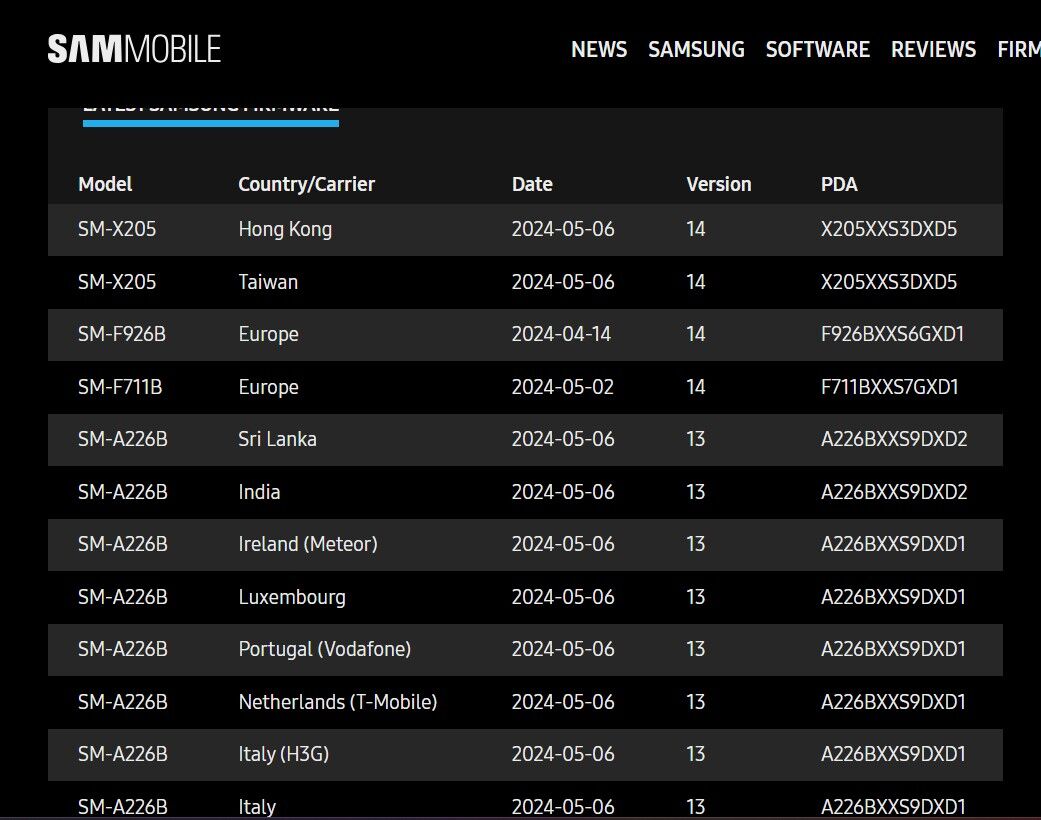The width and height of the screenshot is (1041, 820).
Task: Click PDA A226BXXS9DXD2 in India row
Action: point(894,492)
